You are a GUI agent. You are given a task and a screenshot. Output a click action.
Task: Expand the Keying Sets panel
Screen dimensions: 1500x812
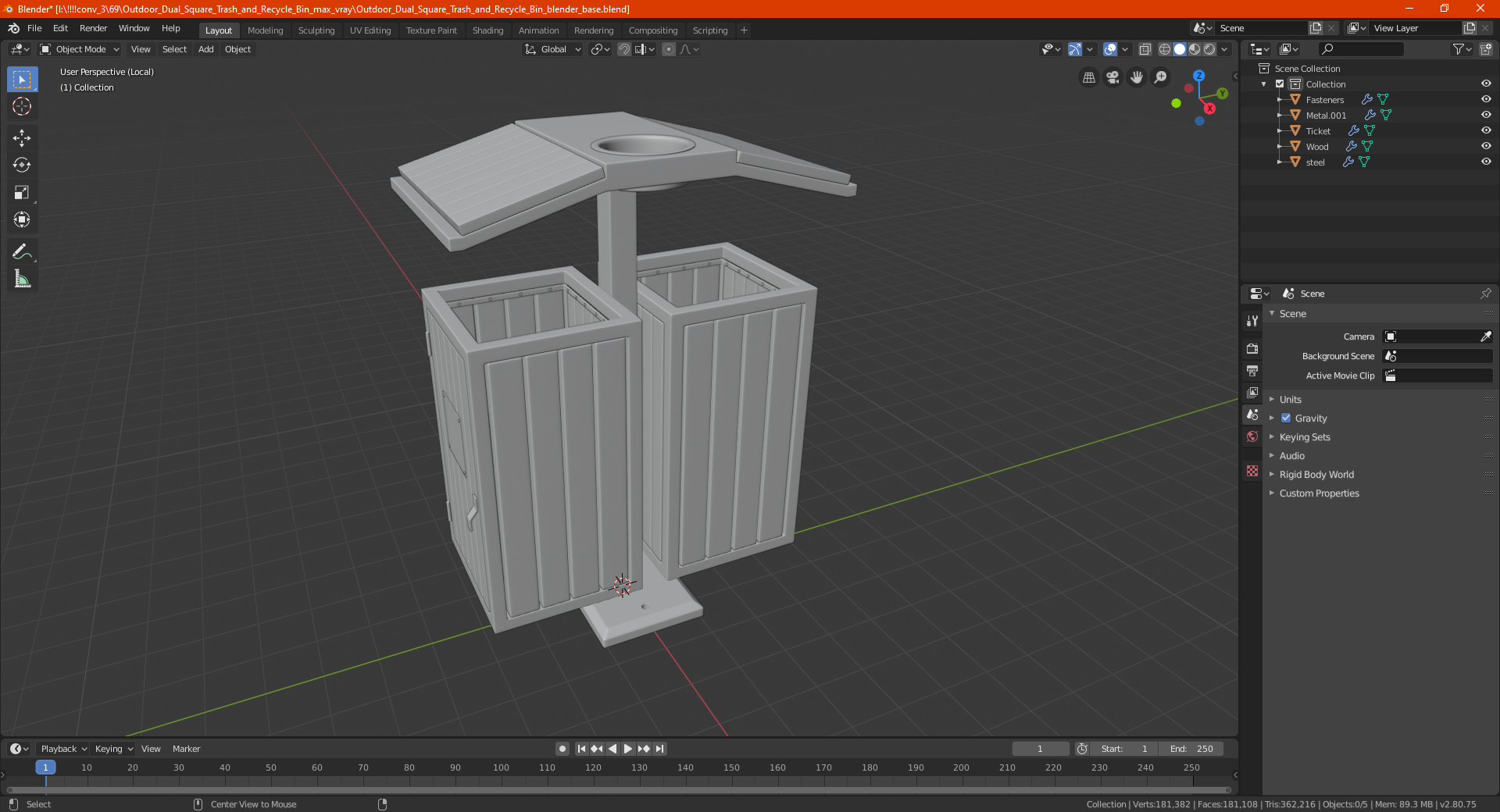pyautogui.click(x=1304, y=436)
